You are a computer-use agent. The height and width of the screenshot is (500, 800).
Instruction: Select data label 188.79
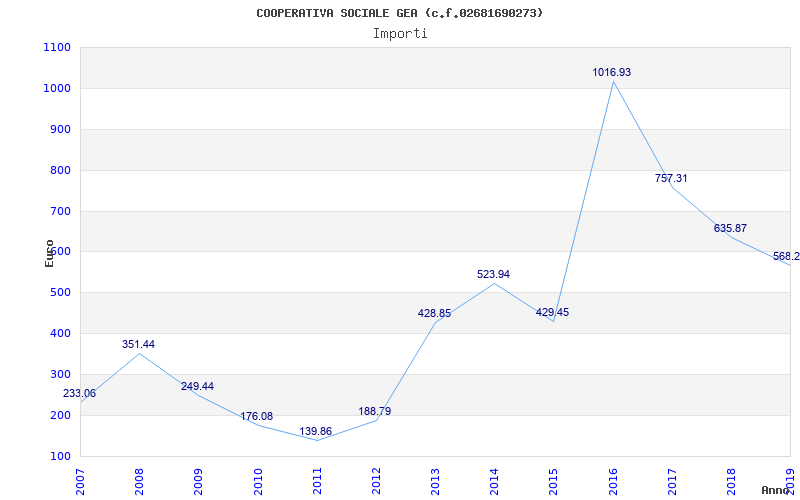tap(374, 411)
